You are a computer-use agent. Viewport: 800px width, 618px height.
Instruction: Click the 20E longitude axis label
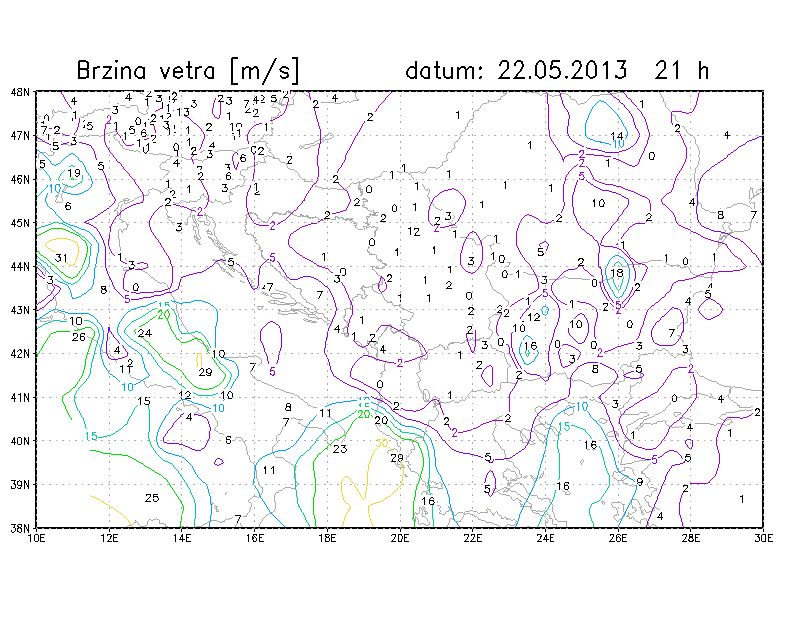[x=400, y=537]
